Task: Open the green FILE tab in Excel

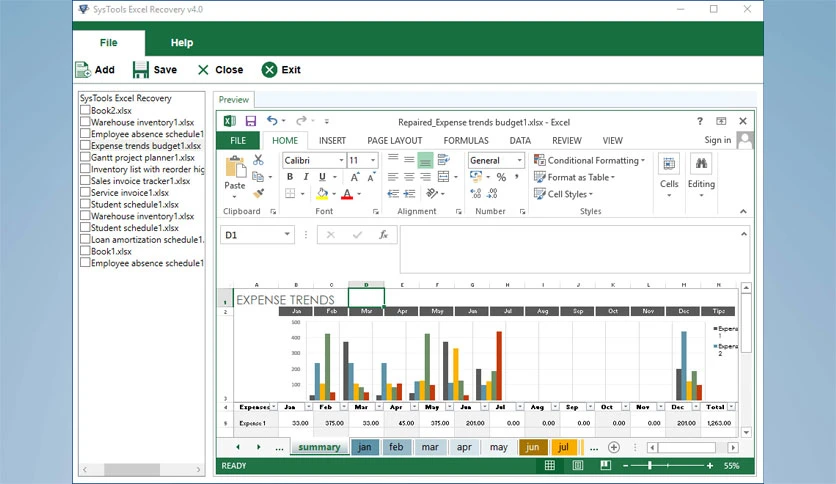Action: [238, 141]
